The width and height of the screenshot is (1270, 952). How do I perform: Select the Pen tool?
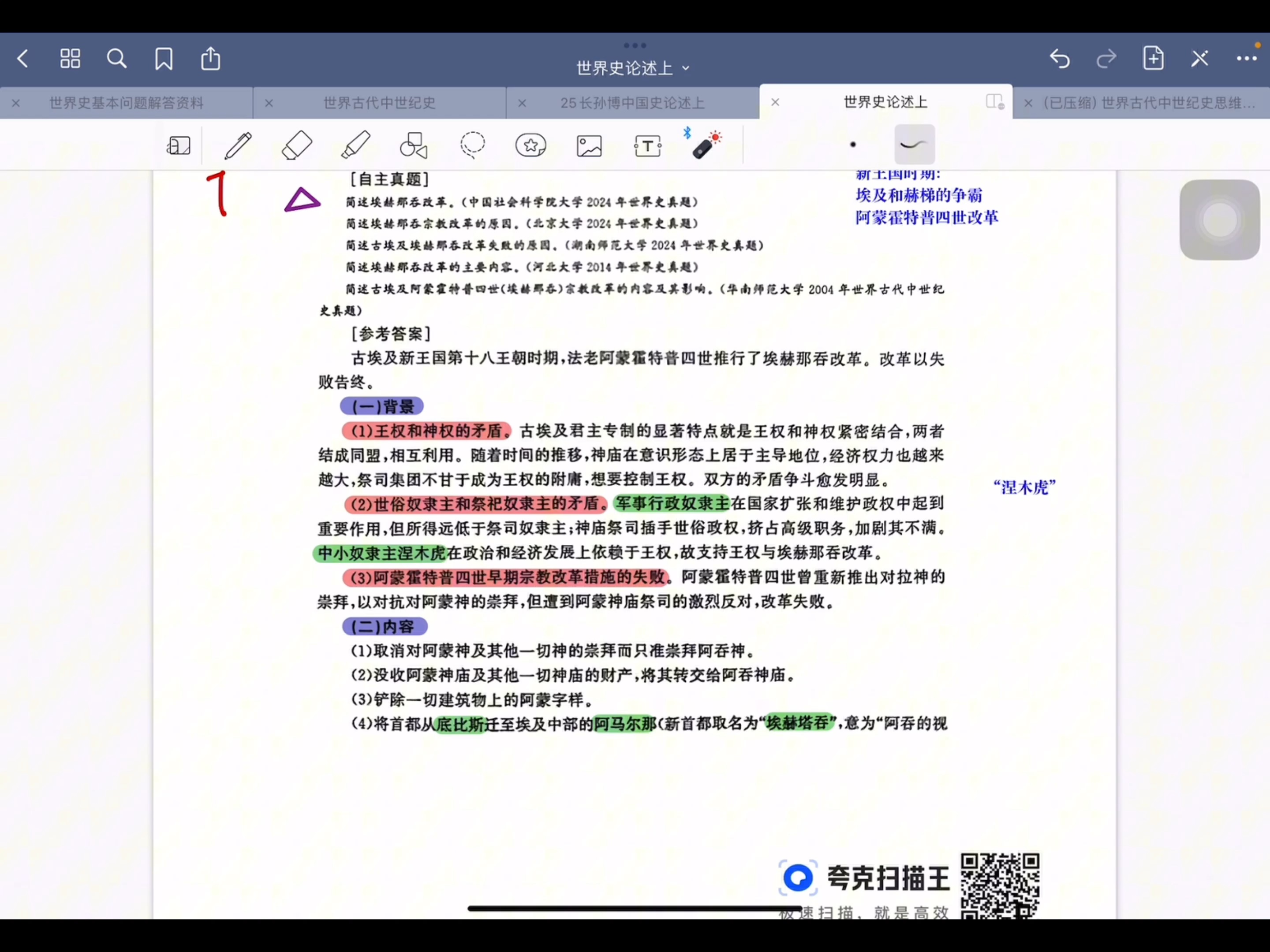pos(238,145)
